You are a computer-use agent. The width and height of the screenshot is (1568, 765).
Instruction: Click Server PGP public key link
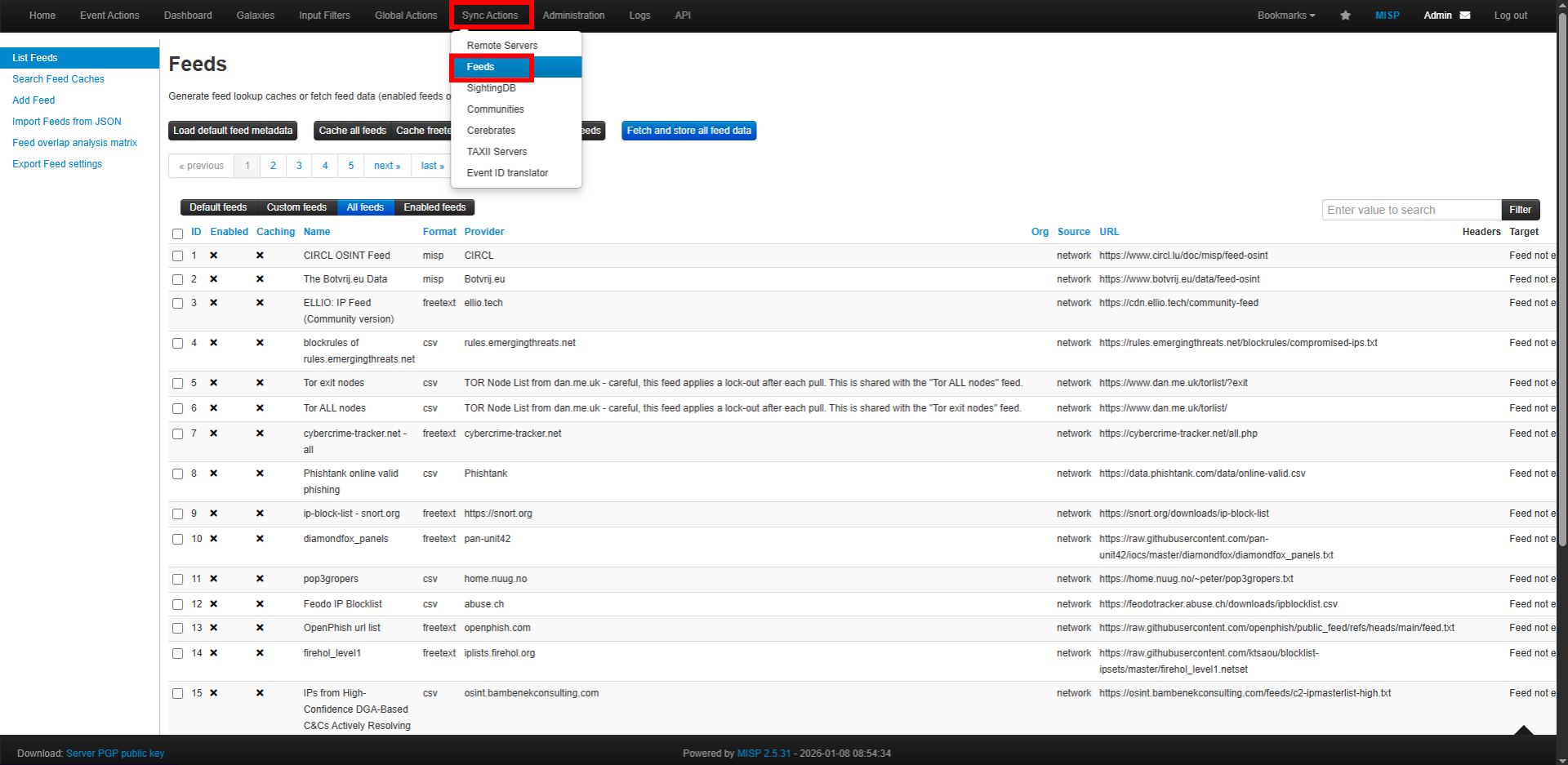click(115, 754)
